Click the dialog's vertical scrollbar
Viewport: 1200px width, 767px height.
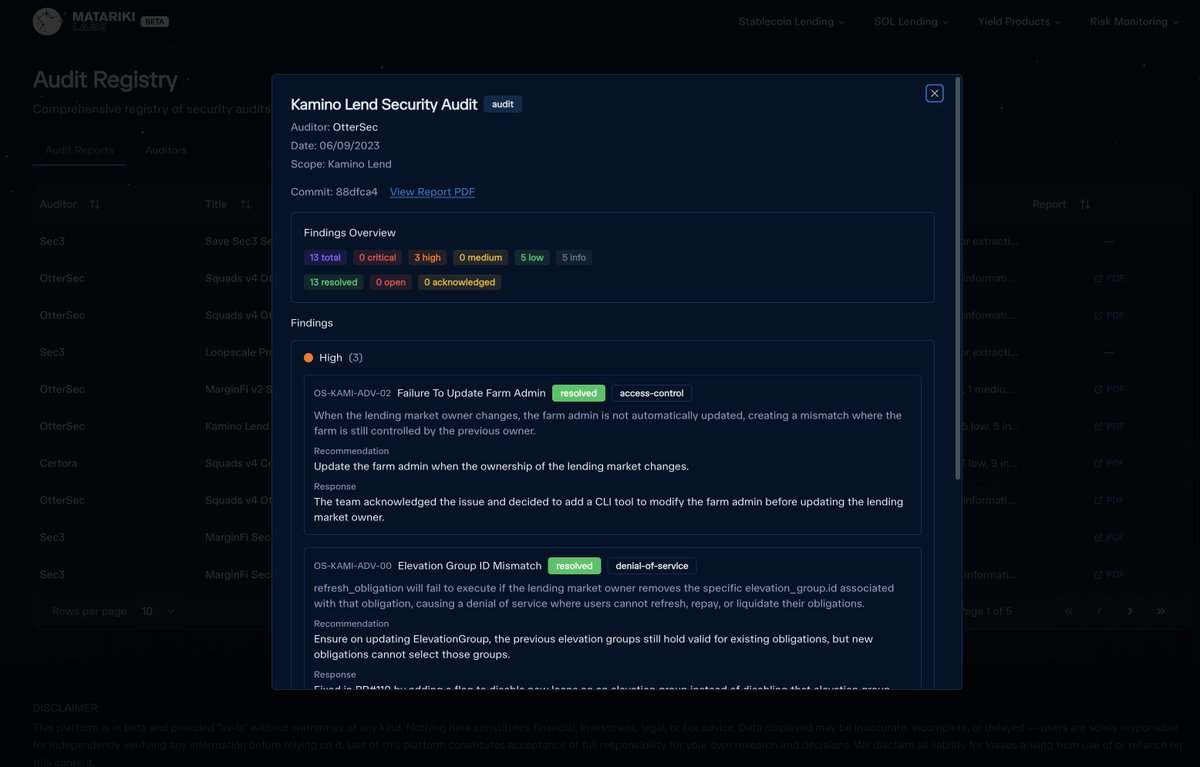pyautogui.click(x=957, y=280)
